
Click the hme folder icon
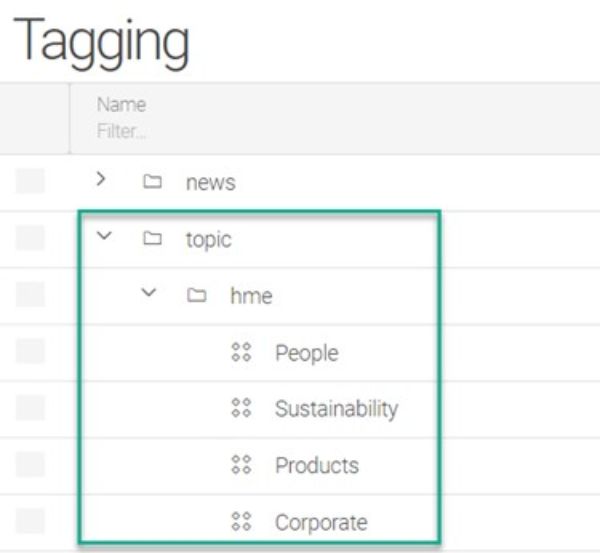[x=197, y=295]
